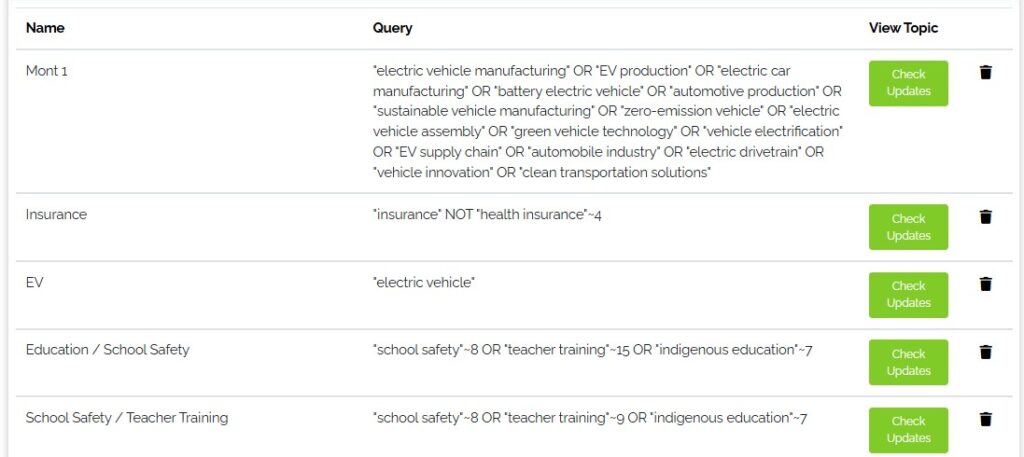Click the Name column header
The image size is (1024, 457).
tap(43, 28)
